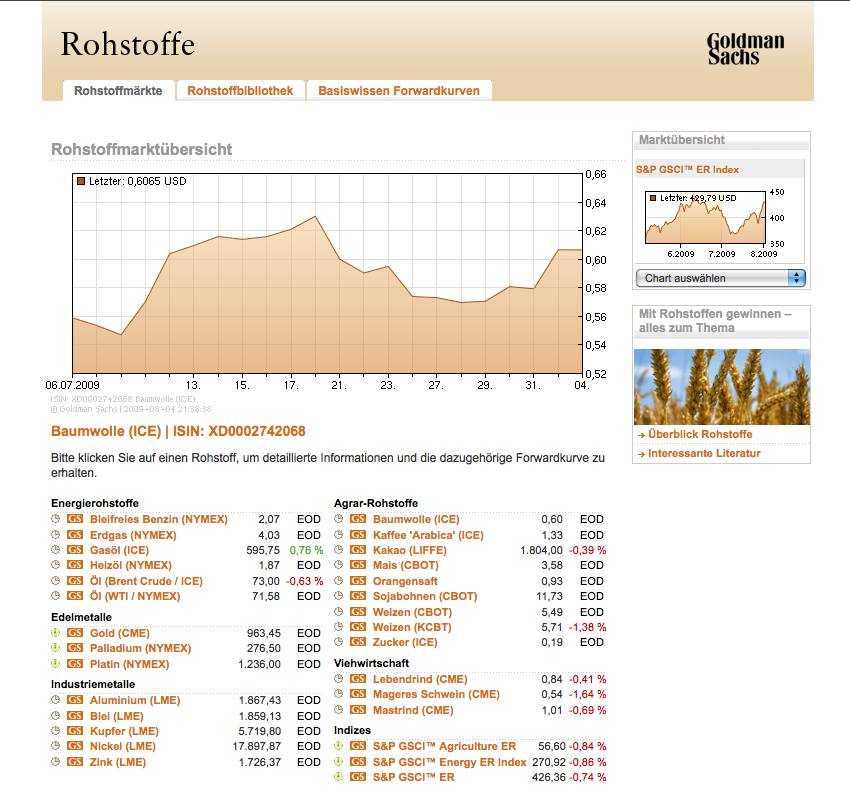Click the large Baumwolle price chart
This screenshot has width=850, height=808.
click(327, 274)
